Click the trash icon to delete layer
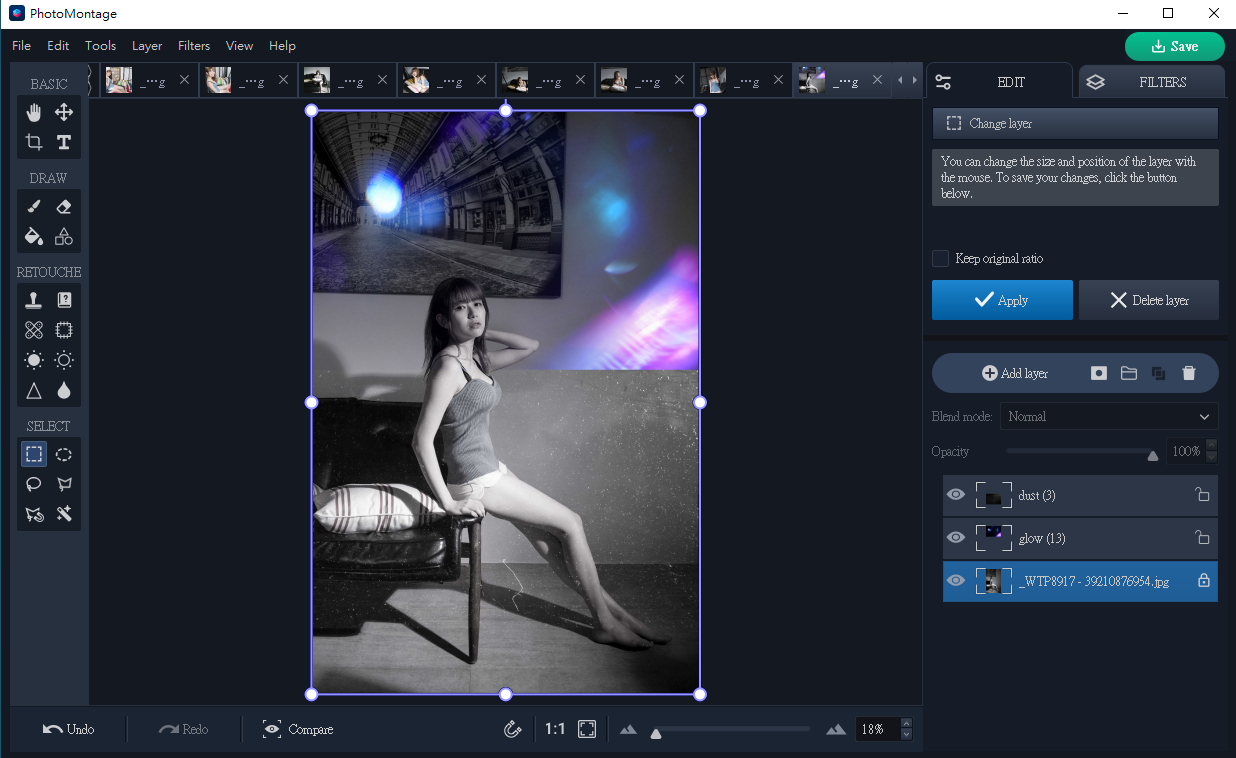The image size is (1236, 758). click(x=1189, y=373)
